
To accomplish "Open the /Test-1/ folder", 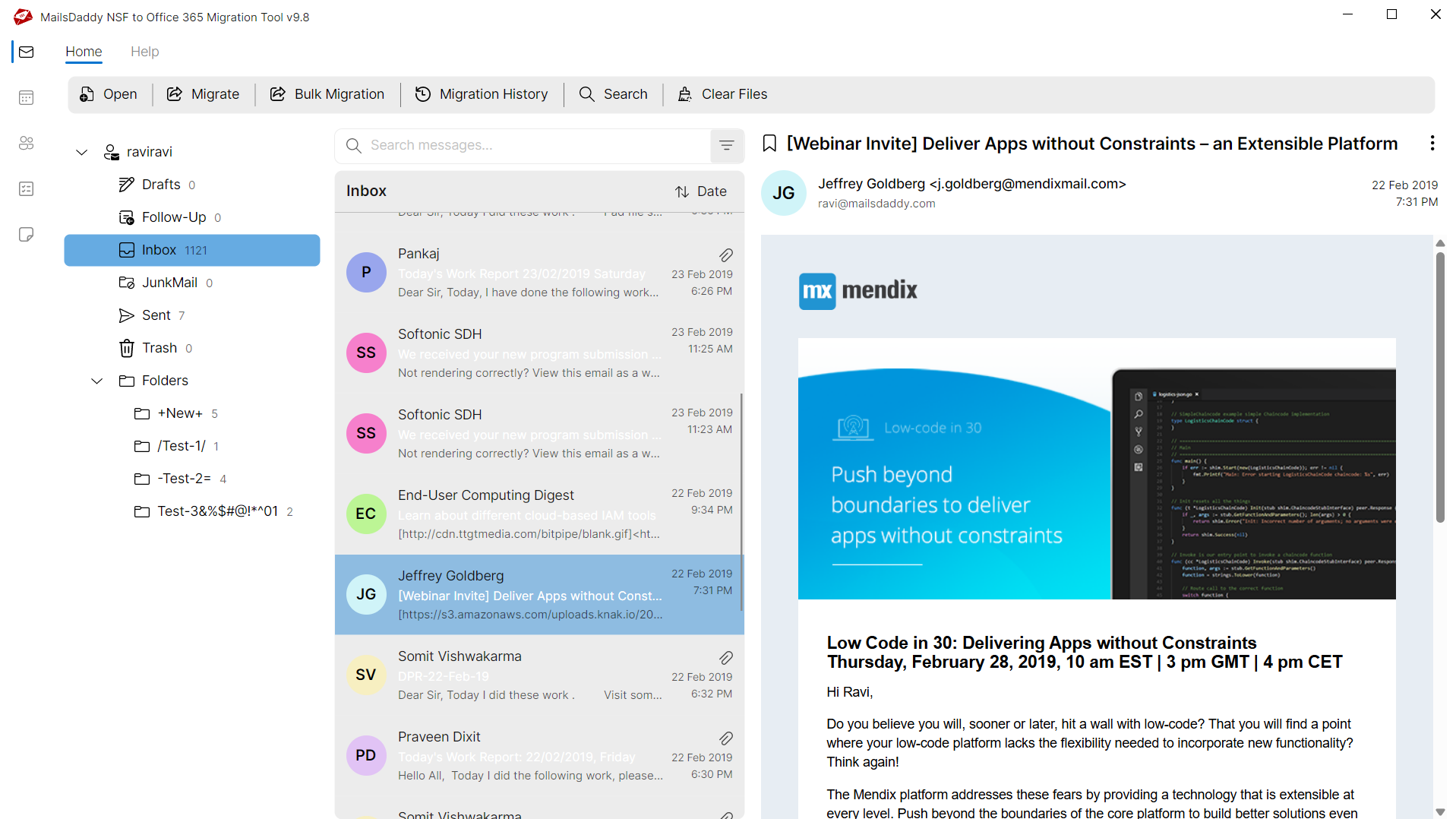I will [192, 446].
